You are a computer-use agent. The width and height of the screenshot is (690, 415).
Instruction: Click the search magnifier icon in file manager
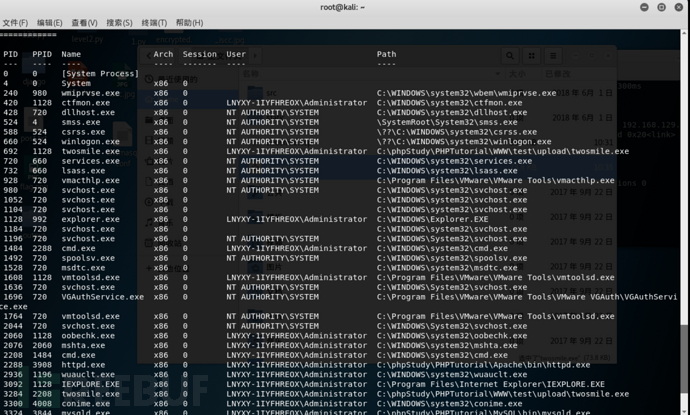(x=510, y=56)
